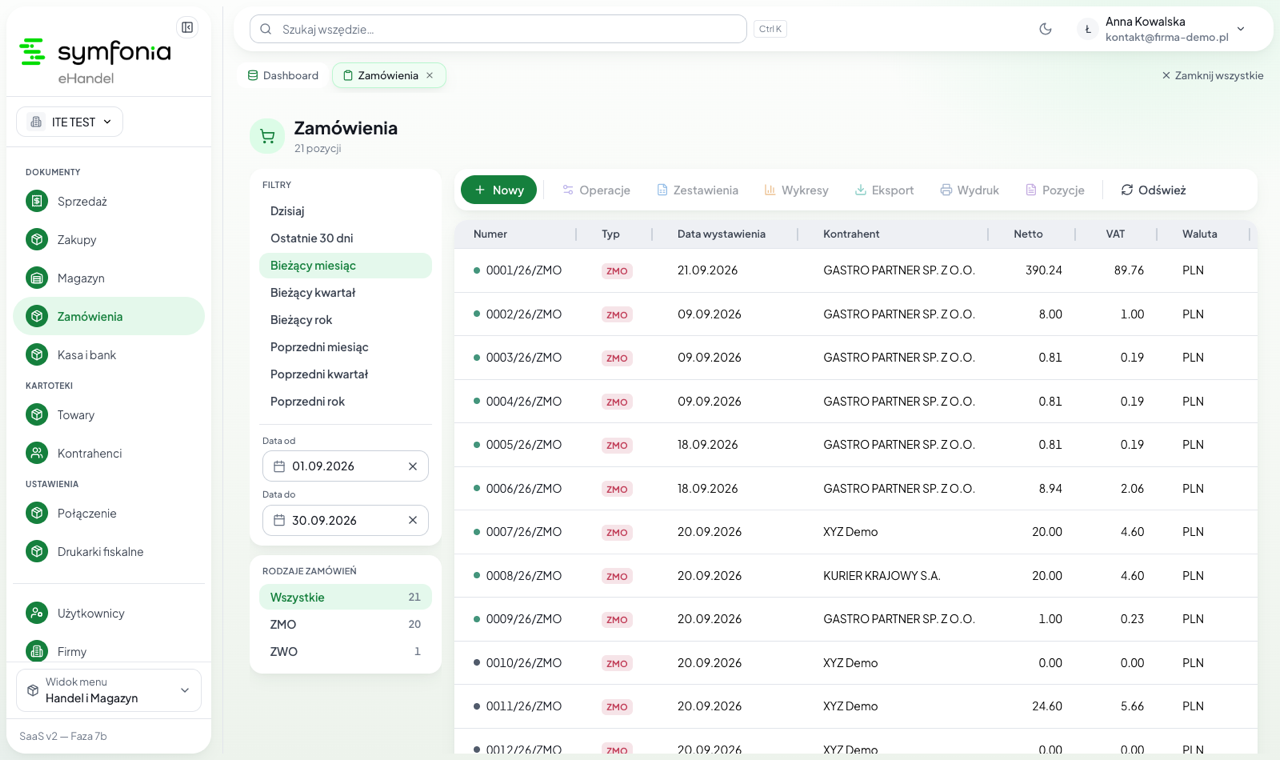Show Wszystkie order types
Screen dimensions: 1280x760
click(345, 597)
